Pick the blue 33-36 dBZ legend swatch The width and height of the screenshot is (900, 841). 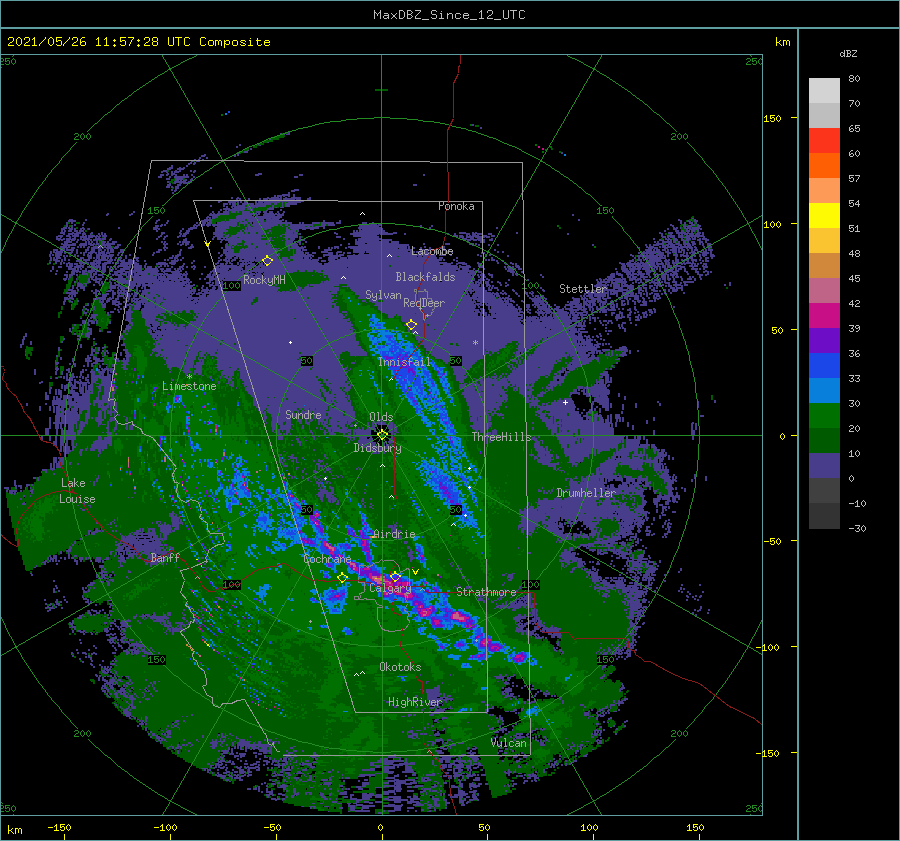click(824, 366)
